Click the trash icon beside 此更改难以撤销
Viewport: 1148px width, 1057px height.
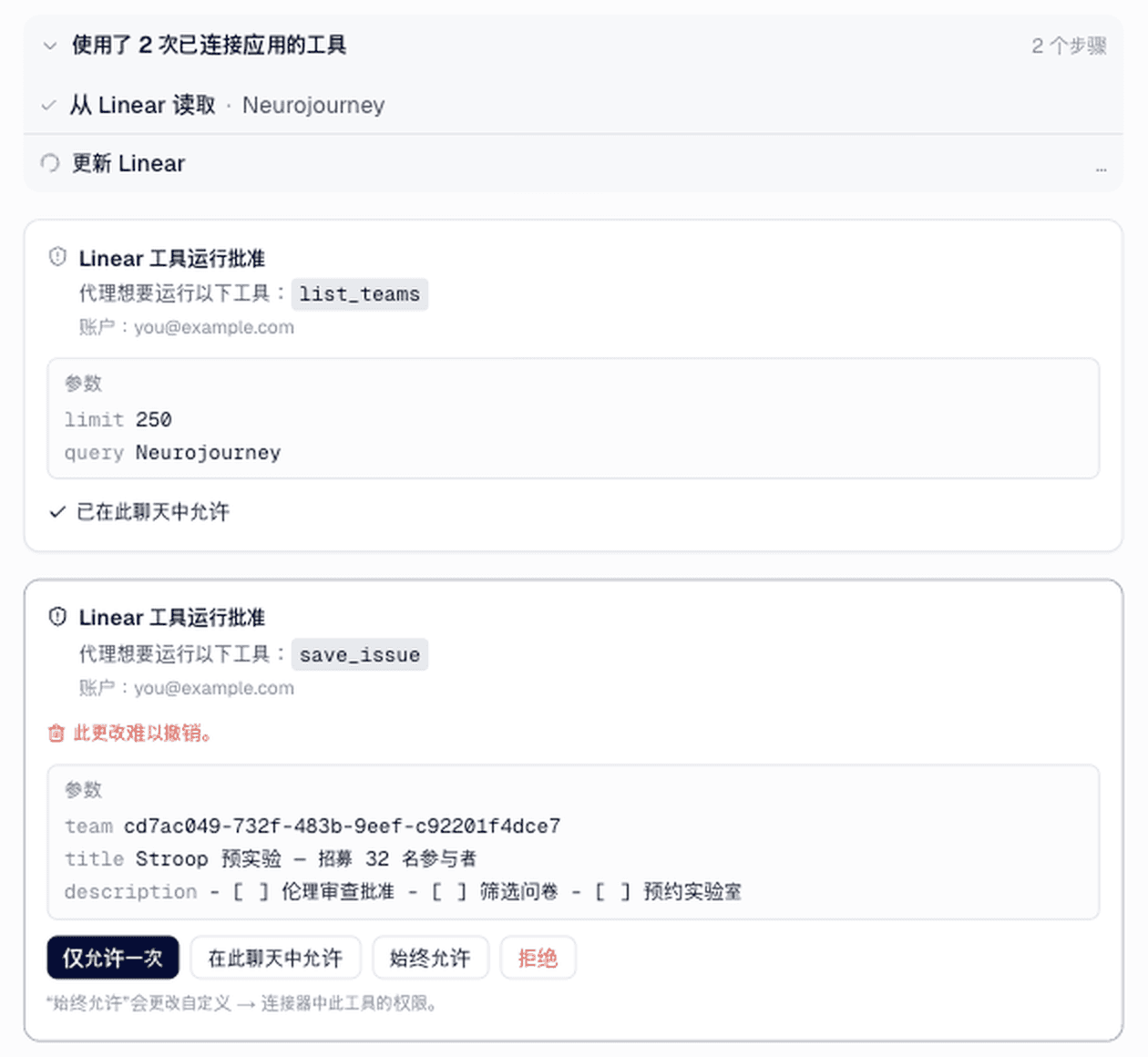[x=56, y=734]
